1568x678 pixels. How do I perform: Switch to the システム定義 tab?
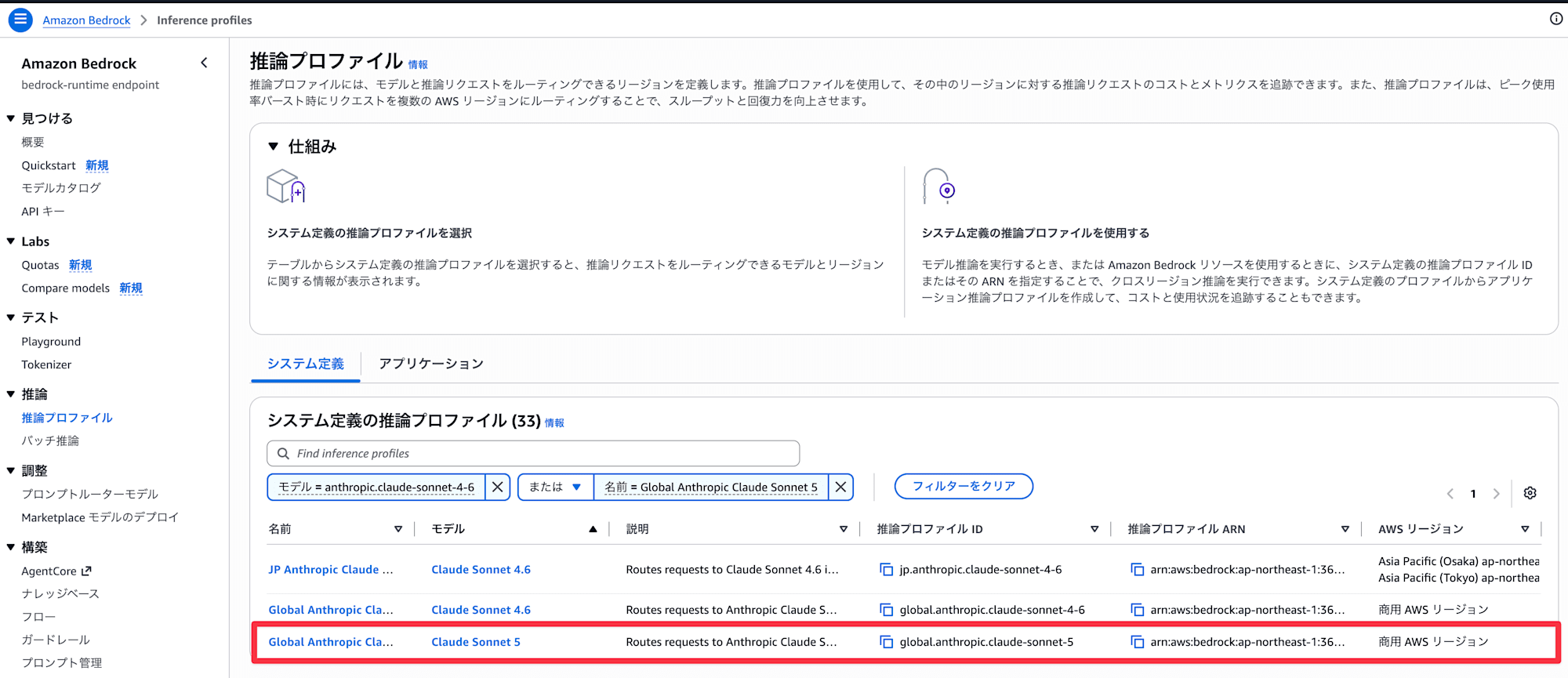[x=306, y=364]
